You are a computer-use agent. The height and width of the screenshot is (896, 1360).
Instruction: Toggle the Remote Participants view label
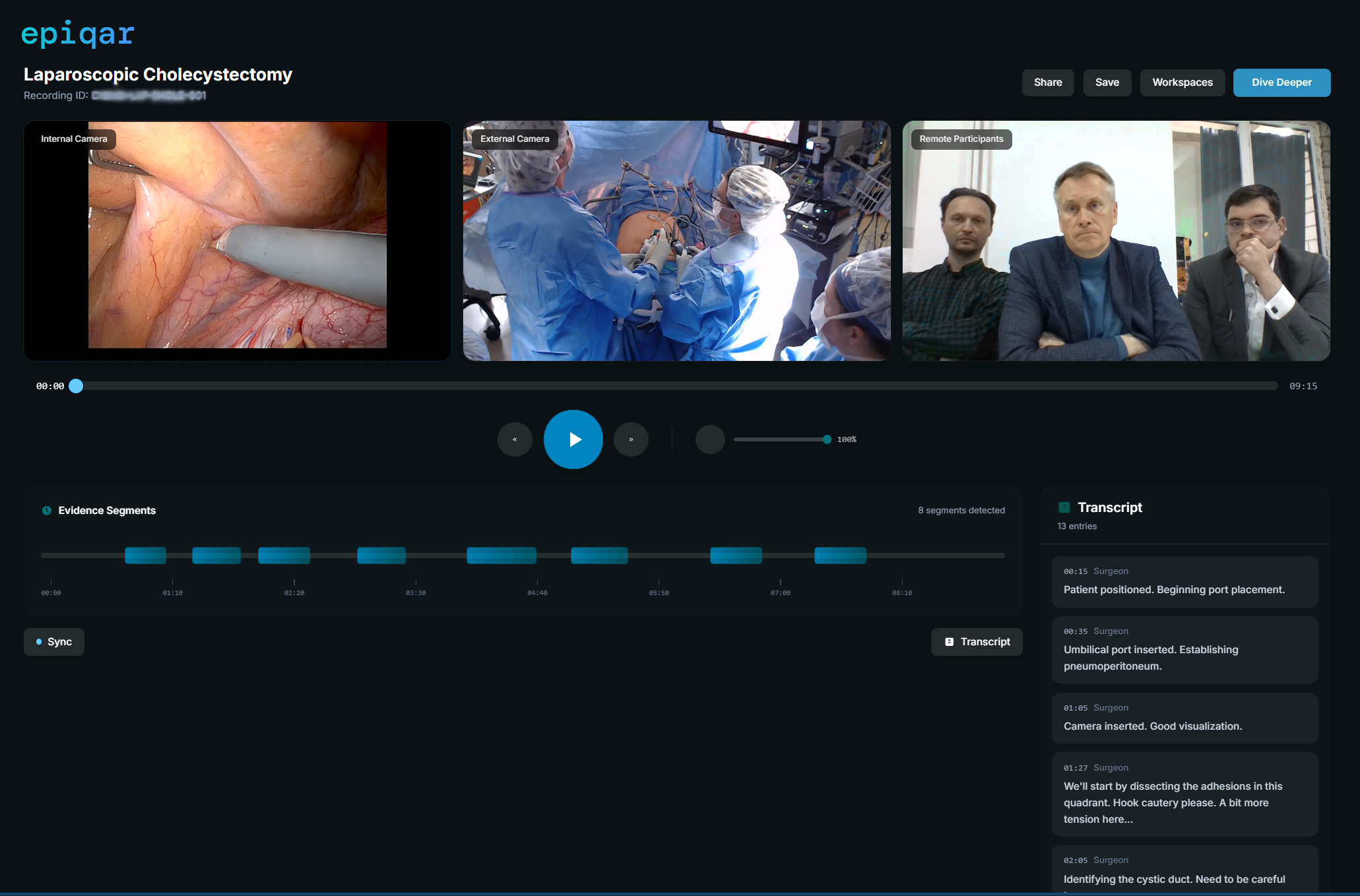coord(961,139)
